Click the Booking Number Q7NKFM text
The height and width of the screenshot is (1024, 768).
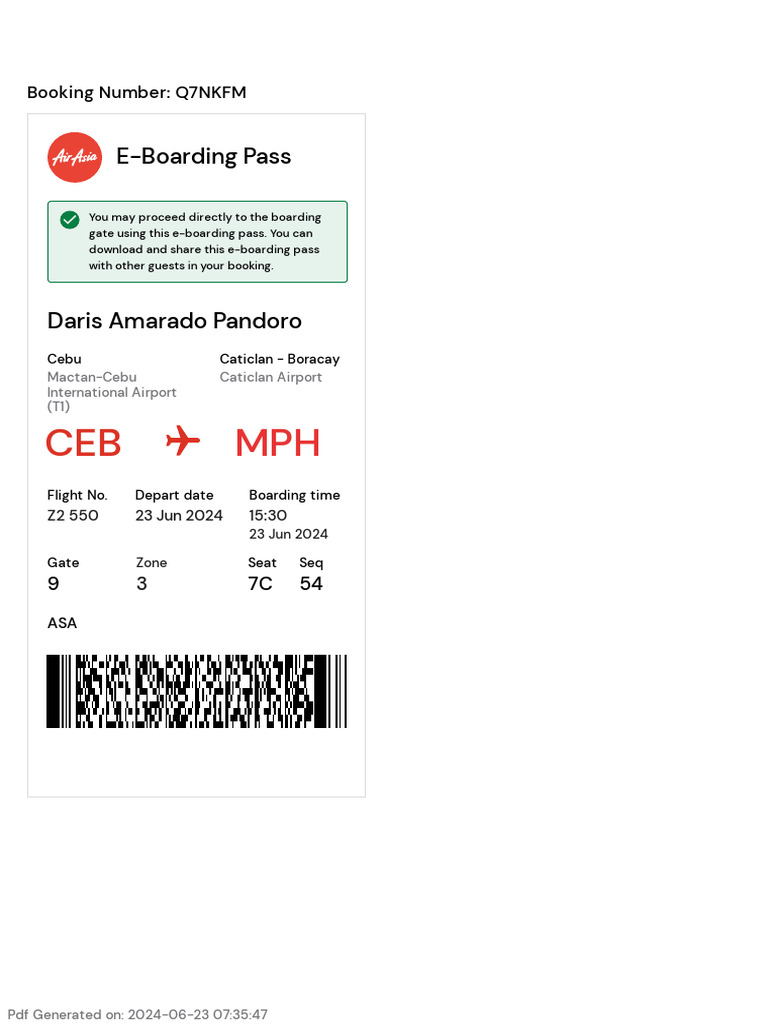(137, 93)
